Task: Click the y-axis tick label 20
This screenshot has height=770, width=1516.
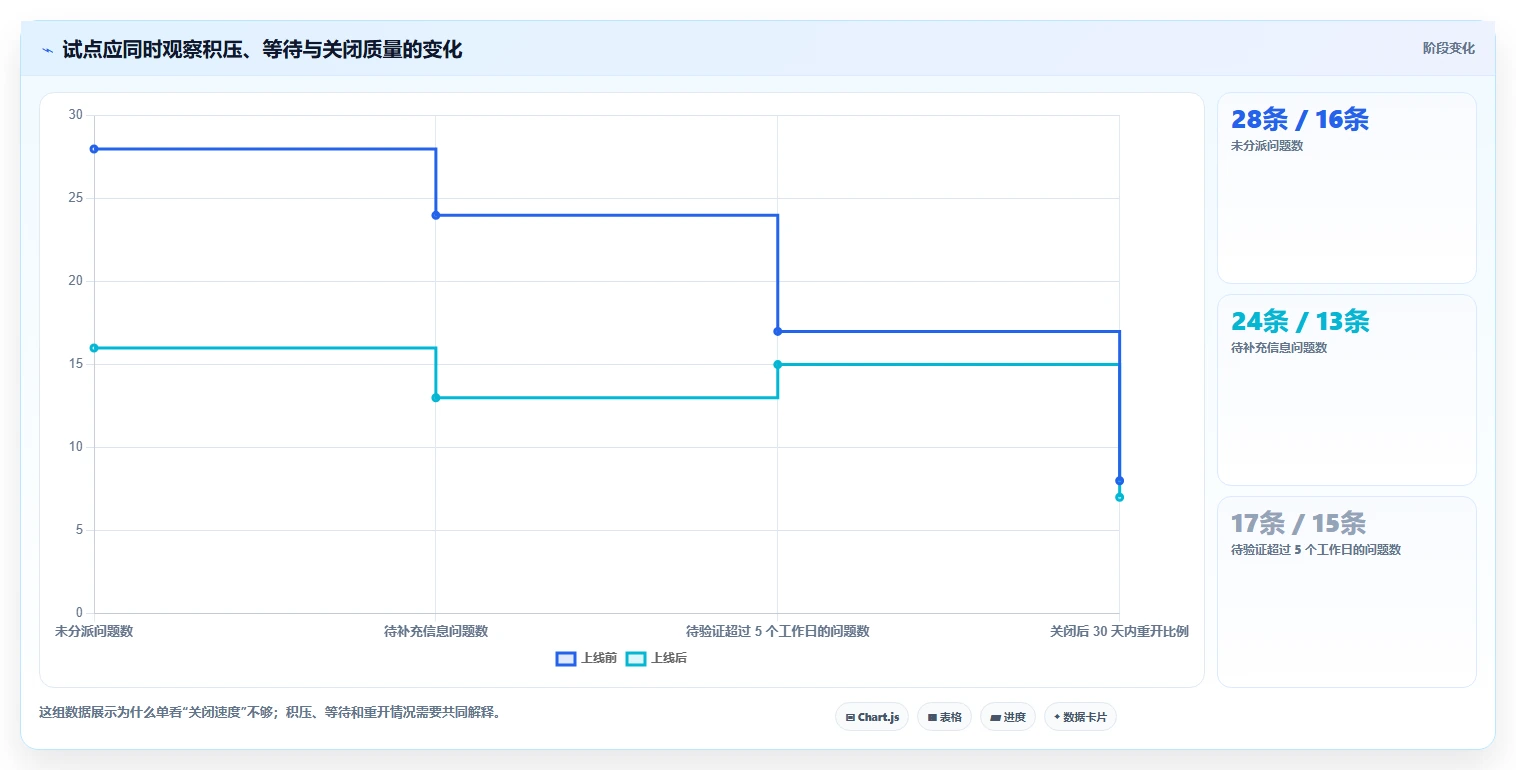Action: [76, 281]
